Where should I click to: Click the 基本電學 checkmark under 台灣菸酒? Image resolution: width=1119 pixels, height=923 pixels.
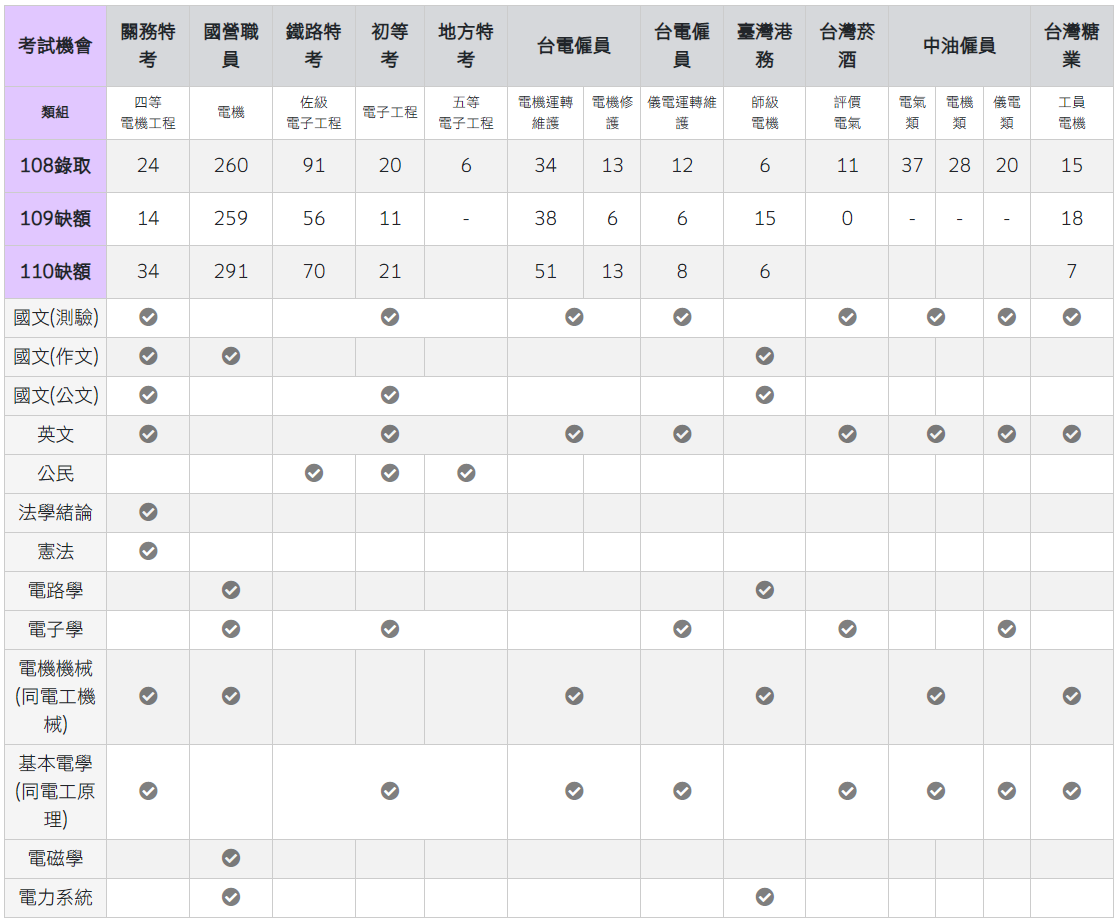[x=847, y=791]
